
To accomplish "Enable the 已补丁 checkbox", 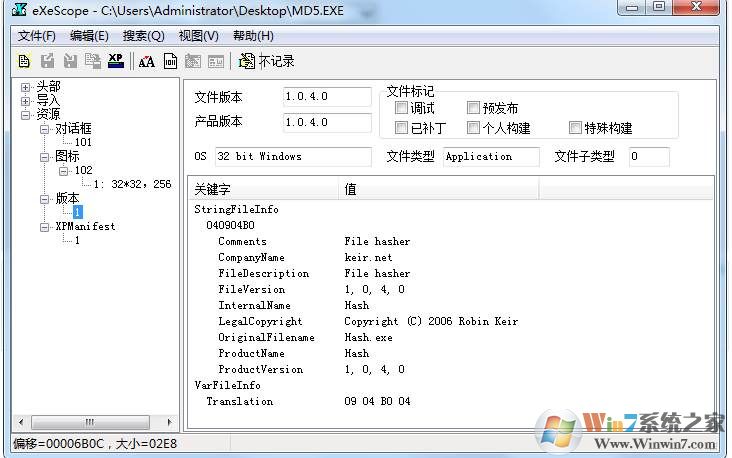I will pos(401,127).
